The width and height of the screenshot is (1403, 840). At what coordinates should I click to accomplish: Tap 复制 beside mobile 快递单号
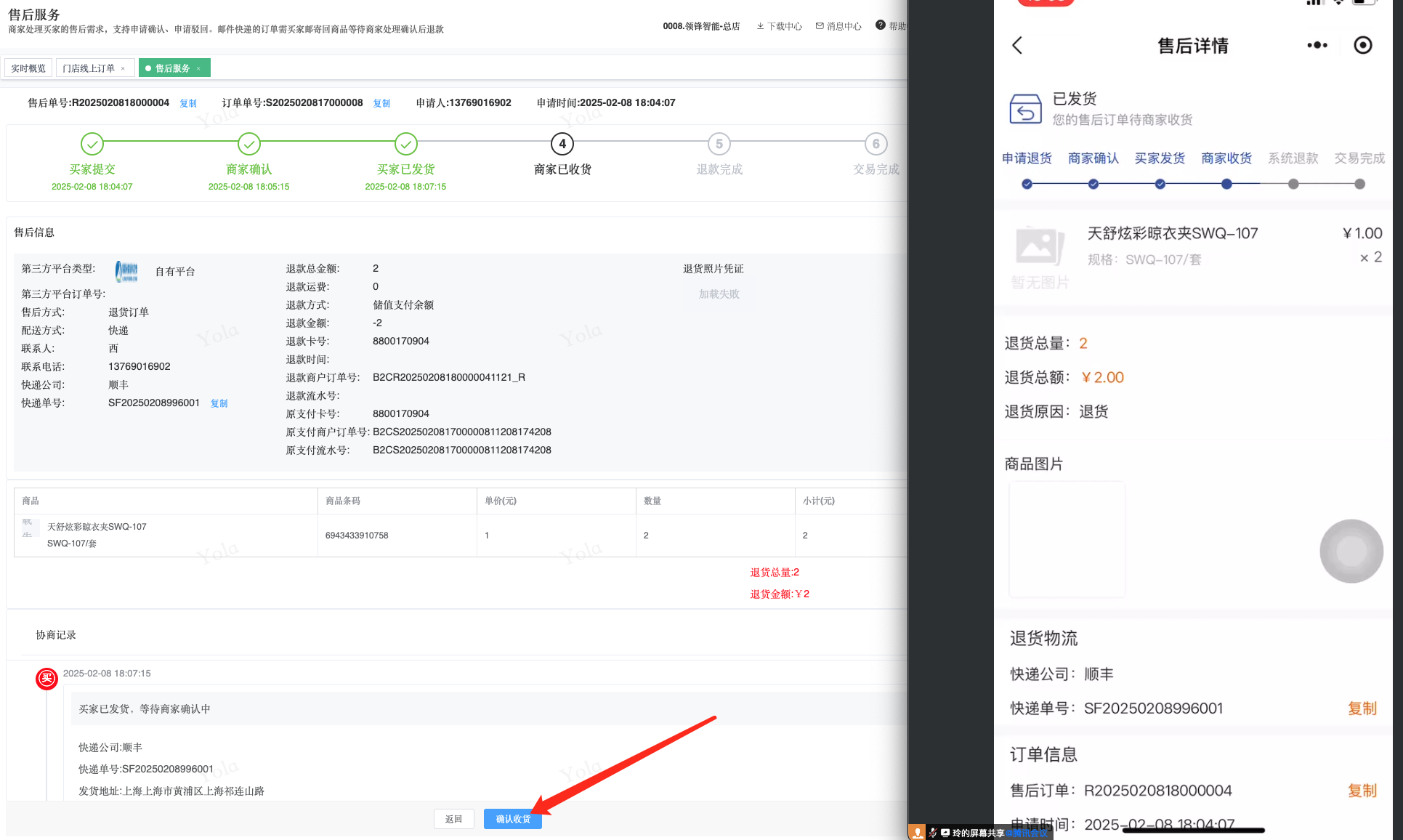pos(1362,708)
